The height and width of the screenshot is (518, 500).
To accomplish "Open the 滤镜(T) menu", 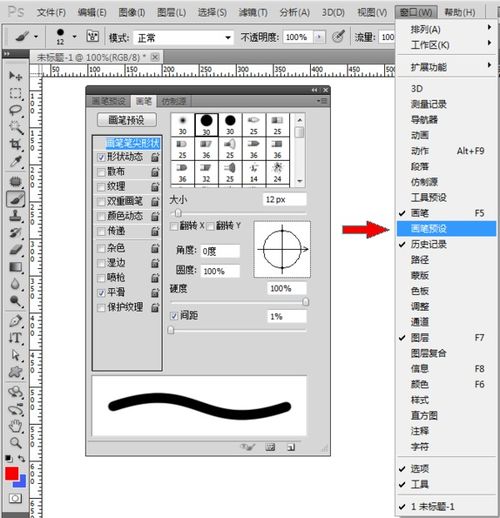I will [253, 13].
